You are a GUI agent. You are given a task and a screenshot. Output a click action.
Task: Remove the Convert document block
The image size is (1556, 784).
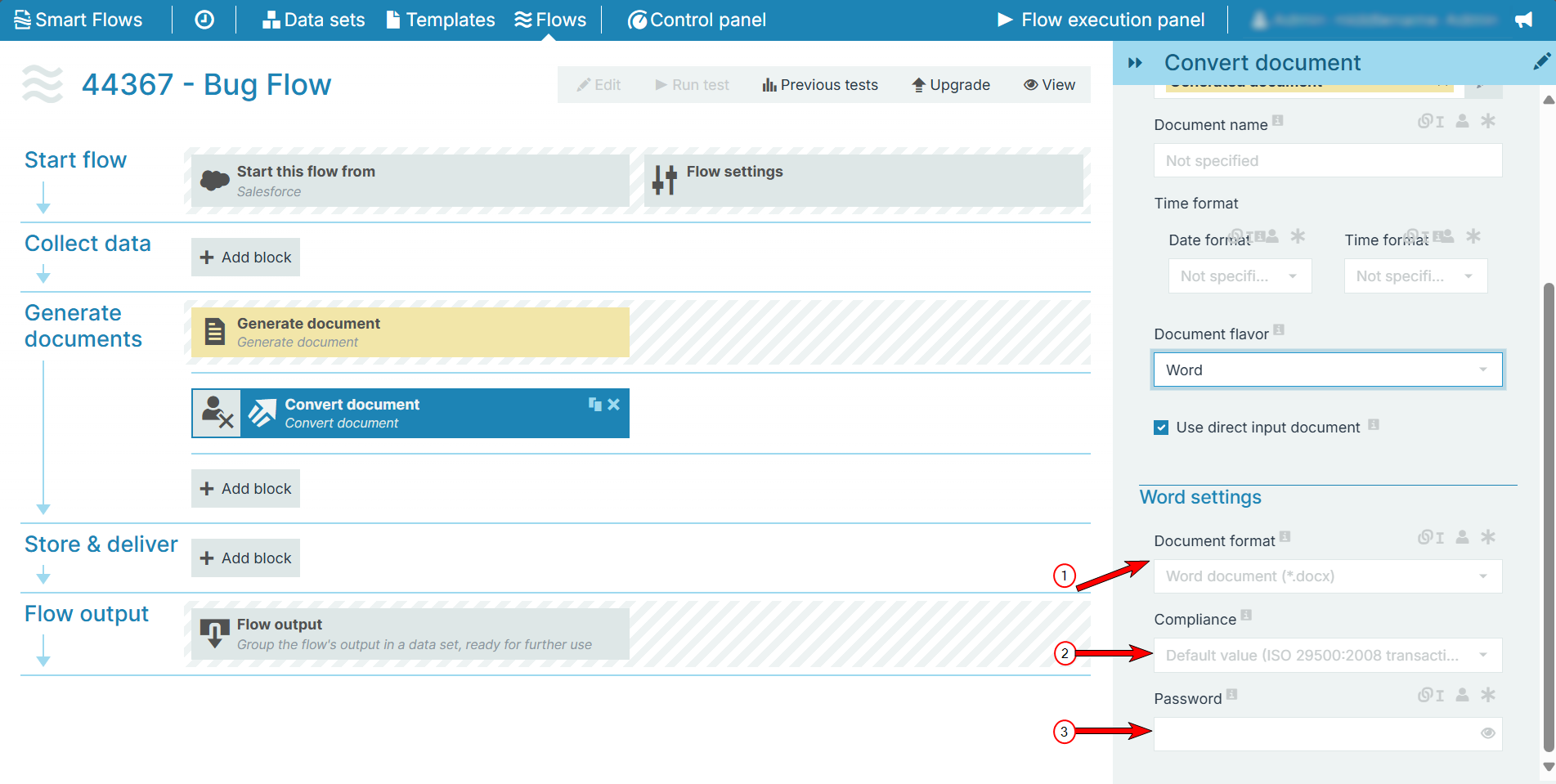[x=614, y=404]
